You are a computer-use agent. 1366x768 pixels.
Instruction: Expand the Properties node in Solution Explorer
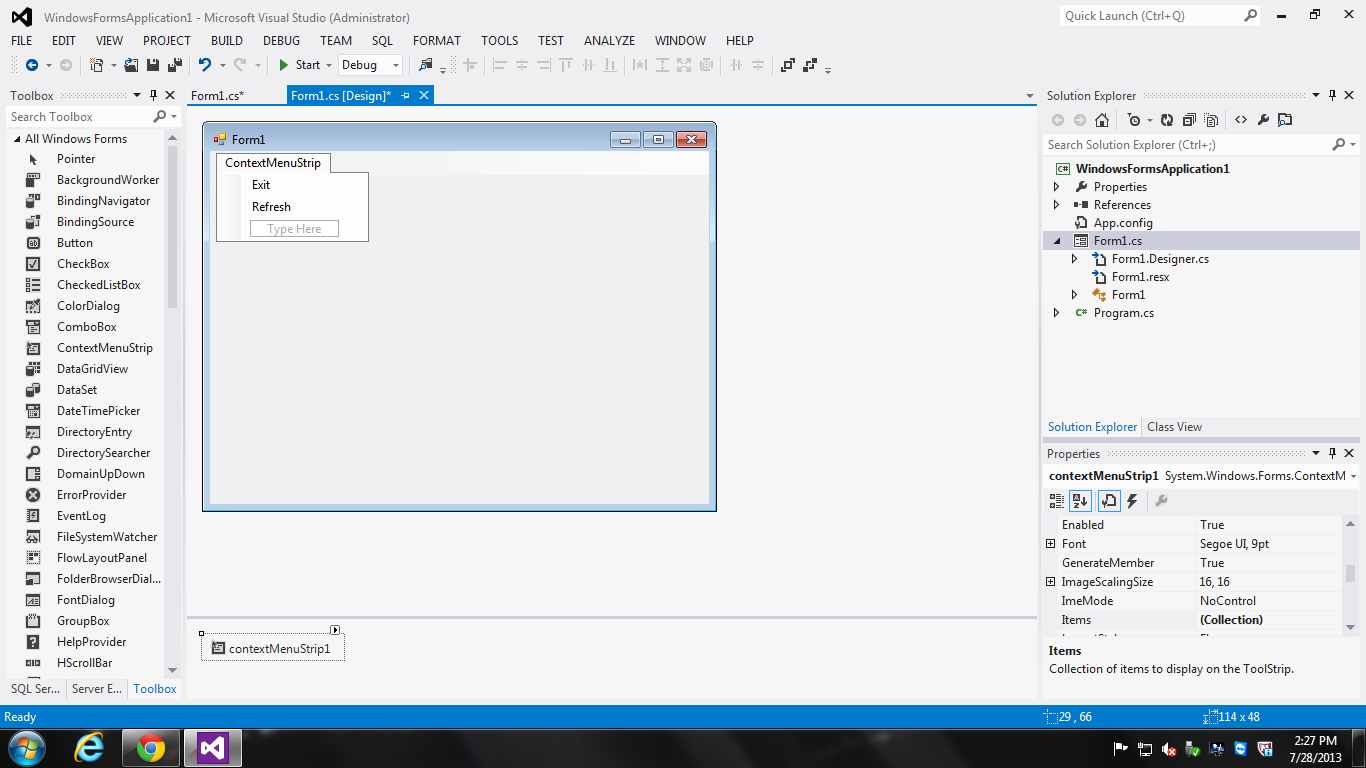1057,187
